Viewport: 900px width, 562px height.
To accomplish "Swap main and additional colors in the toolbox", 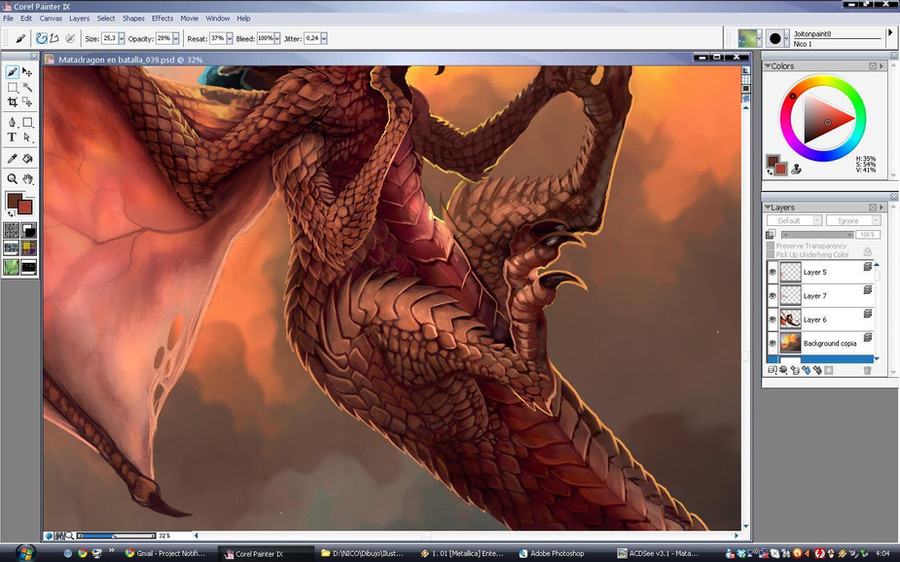I will [x=11, y=214].
